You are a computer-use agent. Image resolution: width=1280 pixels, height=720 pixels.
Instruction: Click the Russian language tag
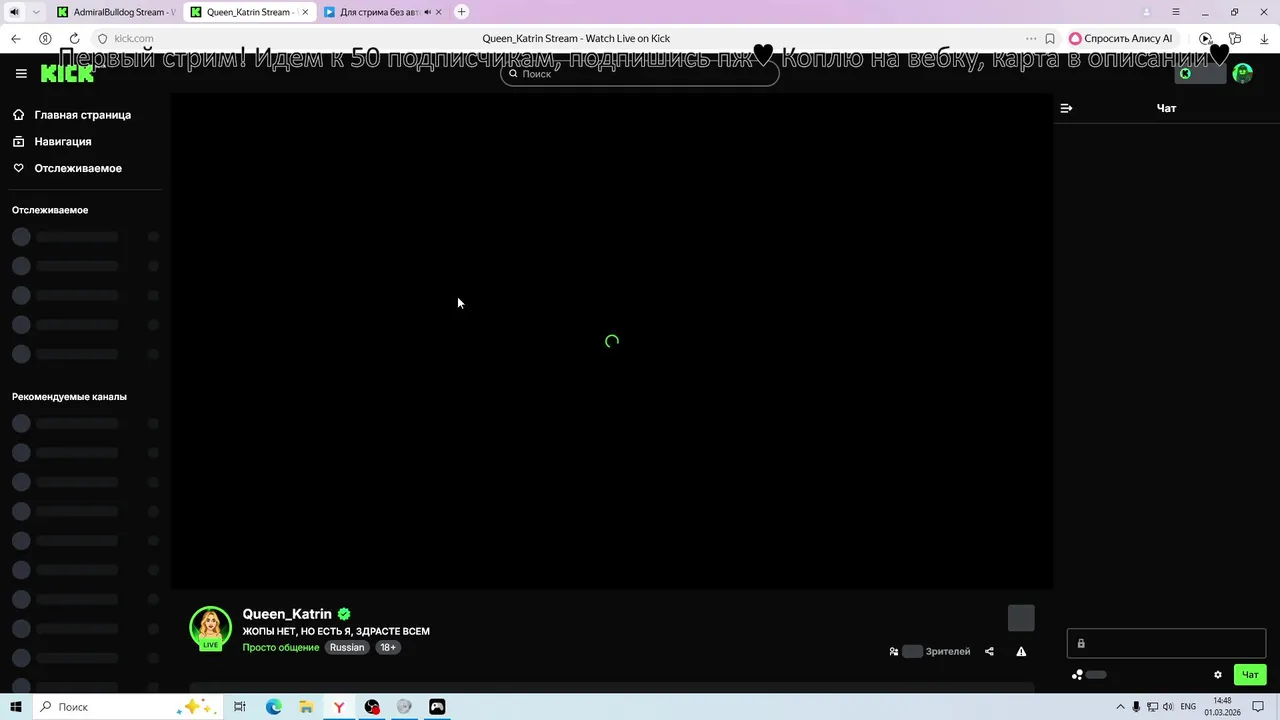coord(347,647)
